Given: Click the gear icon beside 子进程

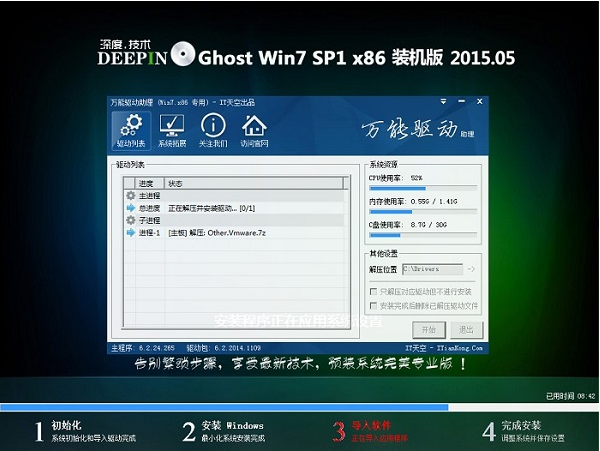Looking at the screenshot, I should click(131, 220).
